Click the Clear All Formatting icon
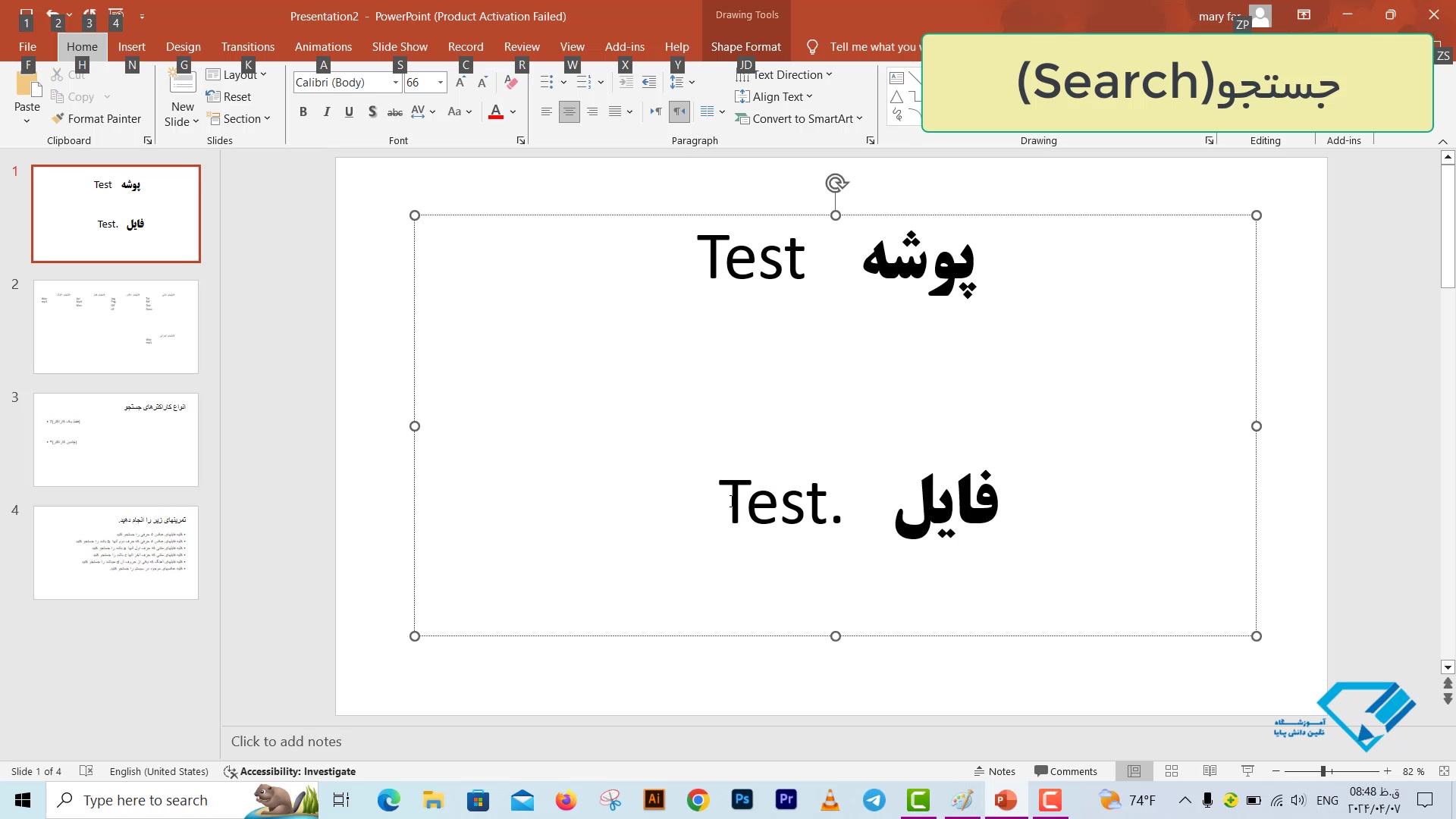Screen dimensions: 1456x819 (x=511, y=83)
